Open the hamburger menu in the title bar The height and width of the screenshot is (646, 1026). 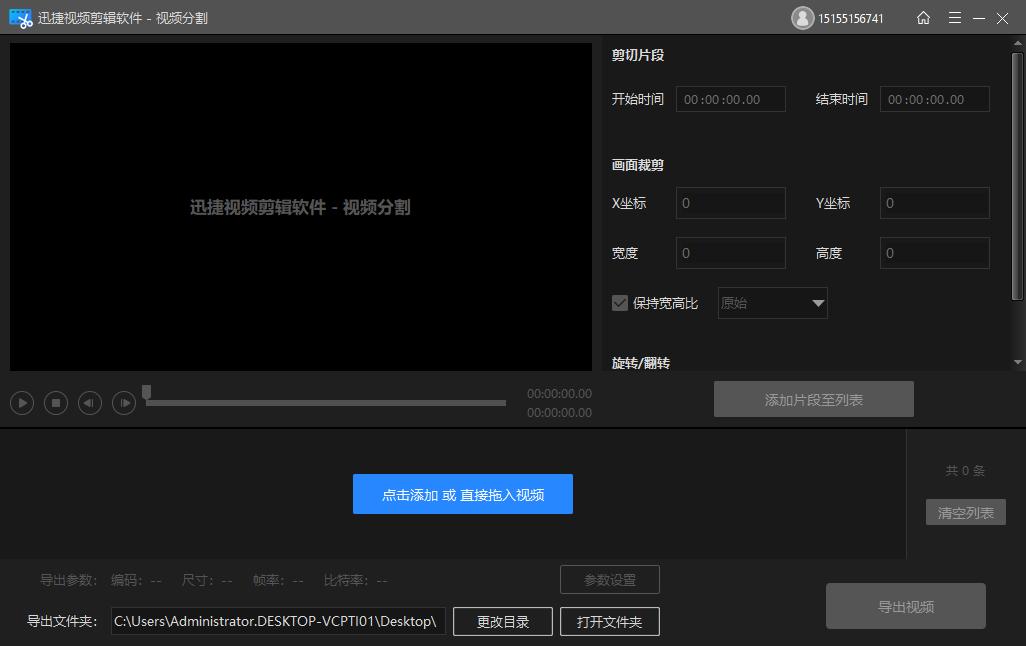[955, 17]
